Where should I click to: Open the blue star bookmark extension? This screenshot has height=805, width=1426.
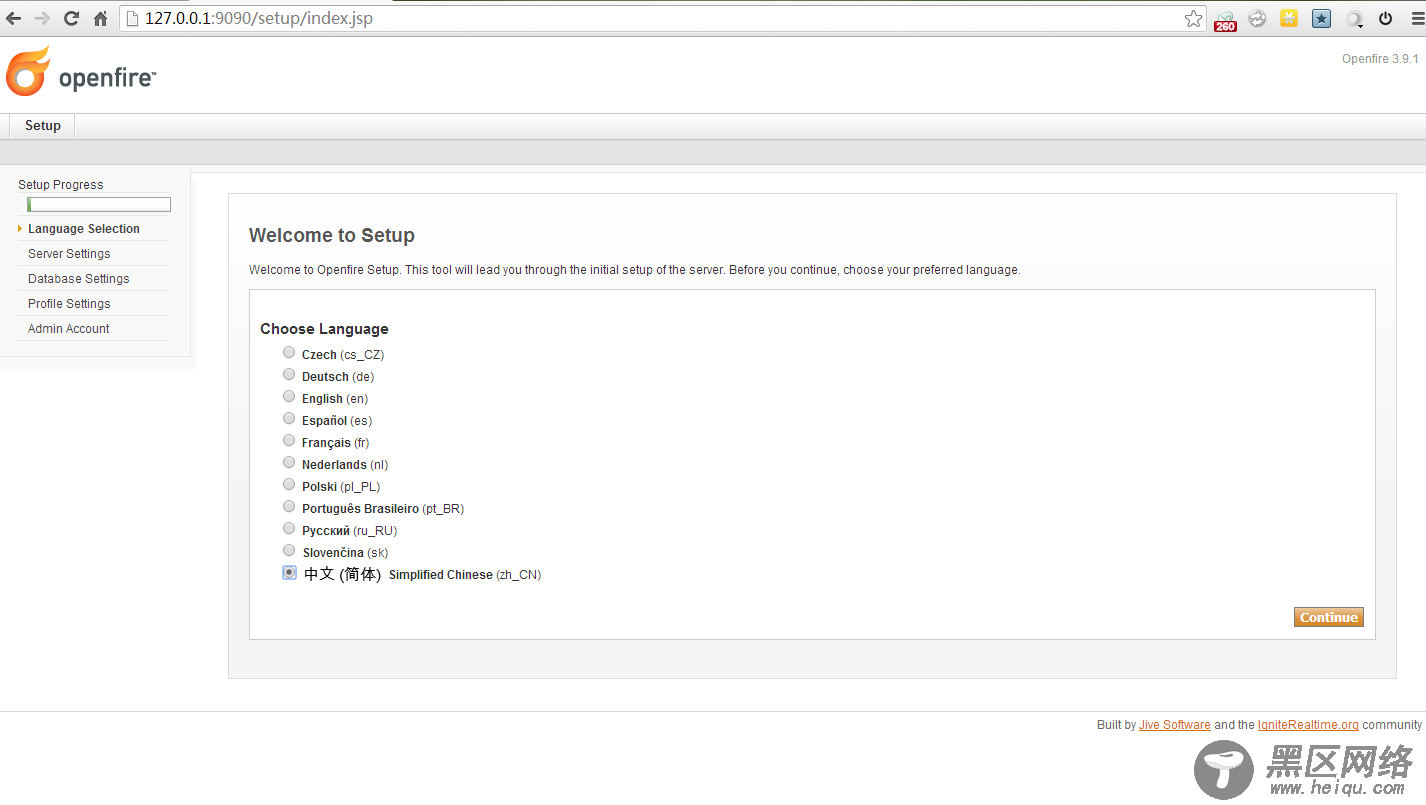pos(1321,18)
